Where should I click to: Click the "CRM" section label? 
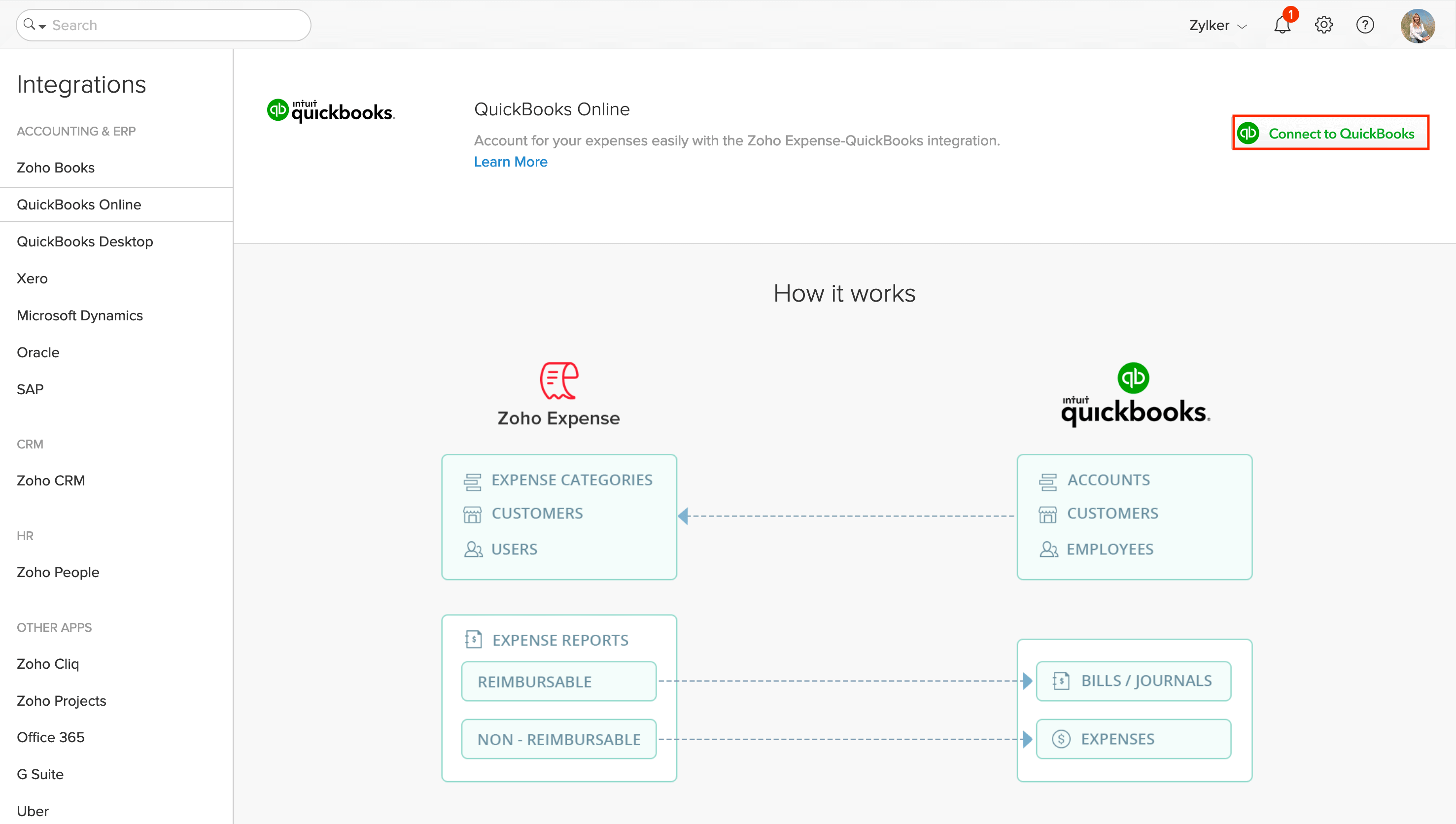(30, 444)
